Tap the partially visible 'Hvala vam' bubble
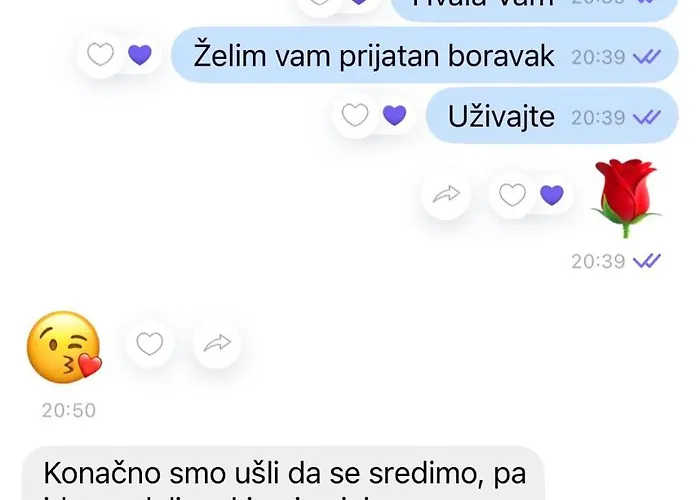 535,9
